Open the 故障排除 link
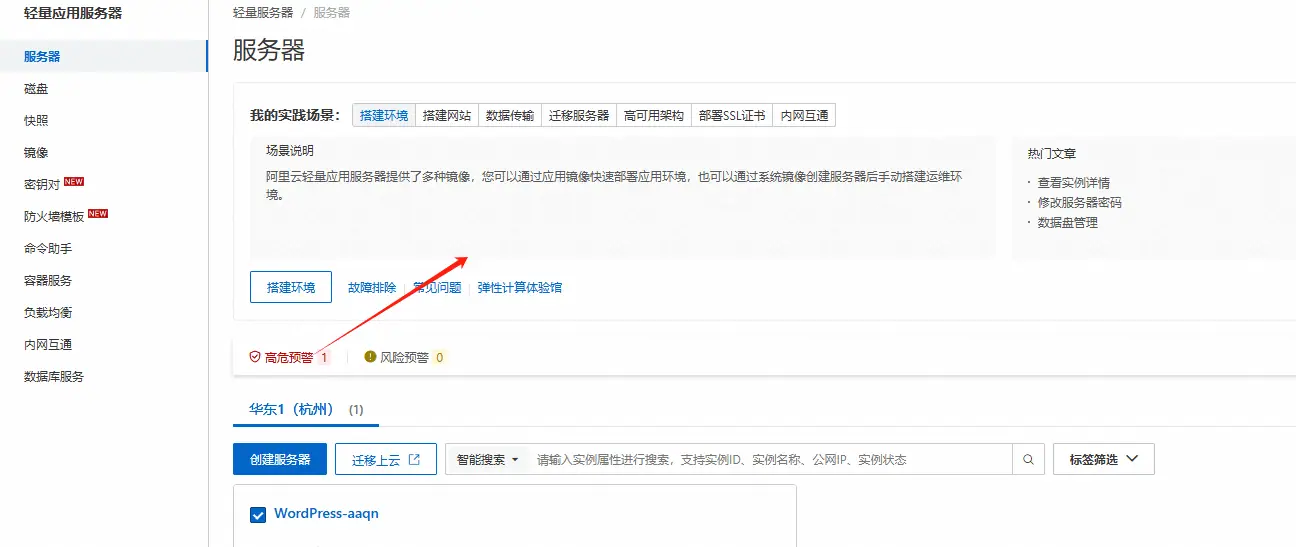The height and width of the screenshot is (547, 1296). (372, 287)
